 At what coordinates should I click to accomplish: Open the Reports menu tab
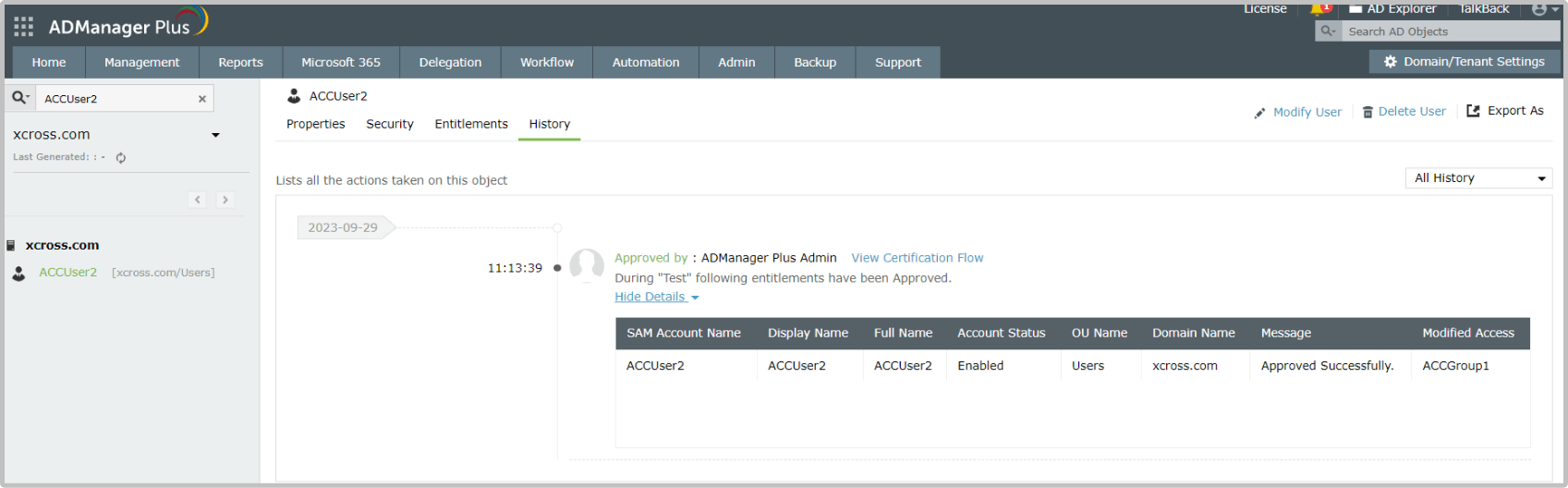[241, 63]
